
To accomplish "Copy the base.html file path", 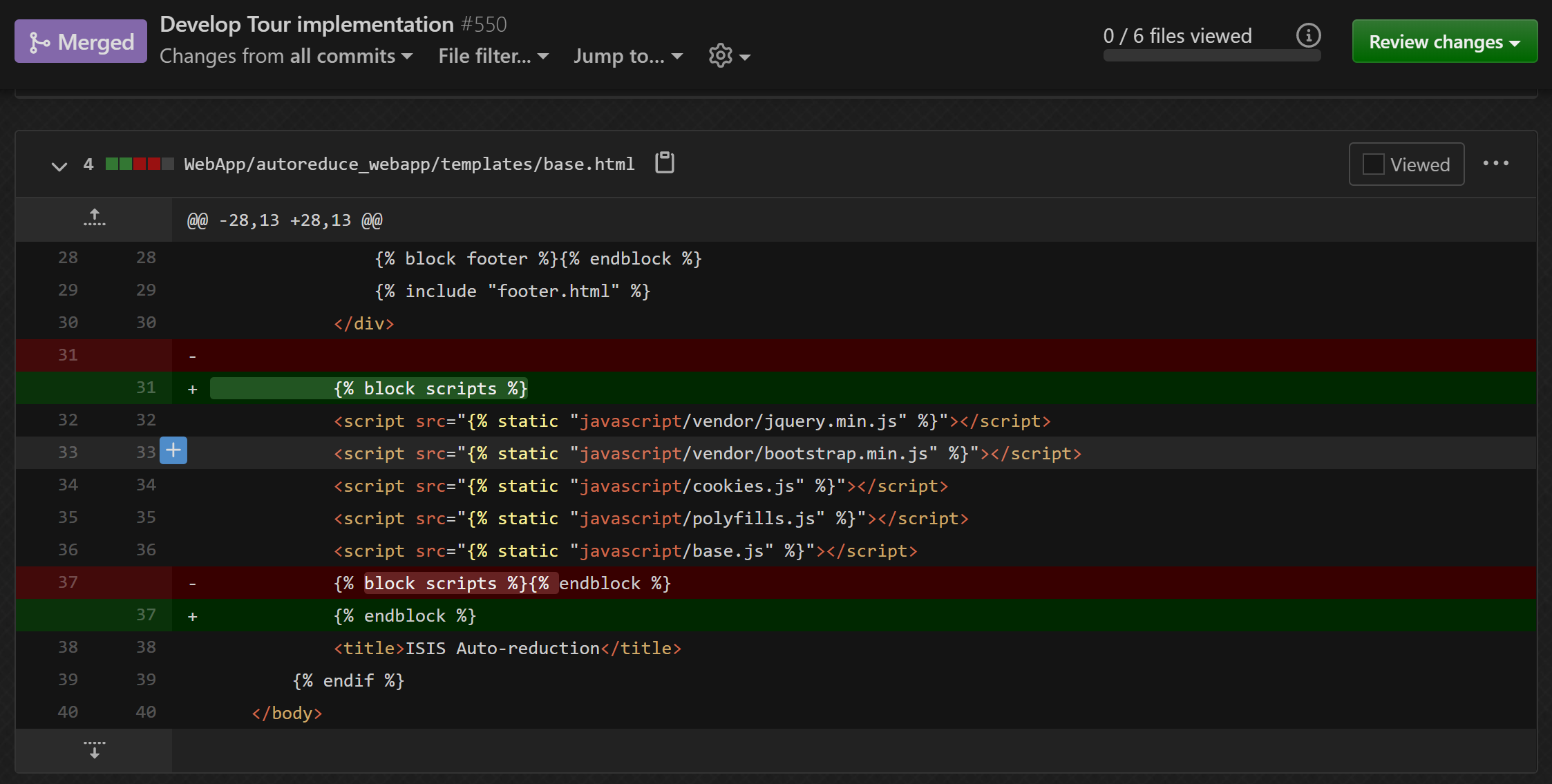I will [x=663, y=164].
